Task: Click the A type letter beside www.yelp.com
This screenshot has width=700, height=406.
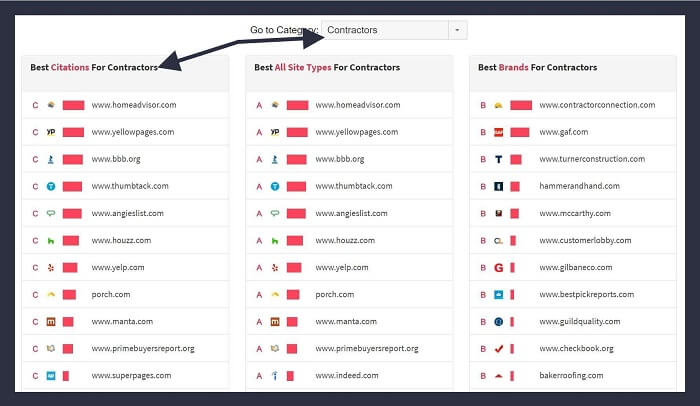Action: 259,268
